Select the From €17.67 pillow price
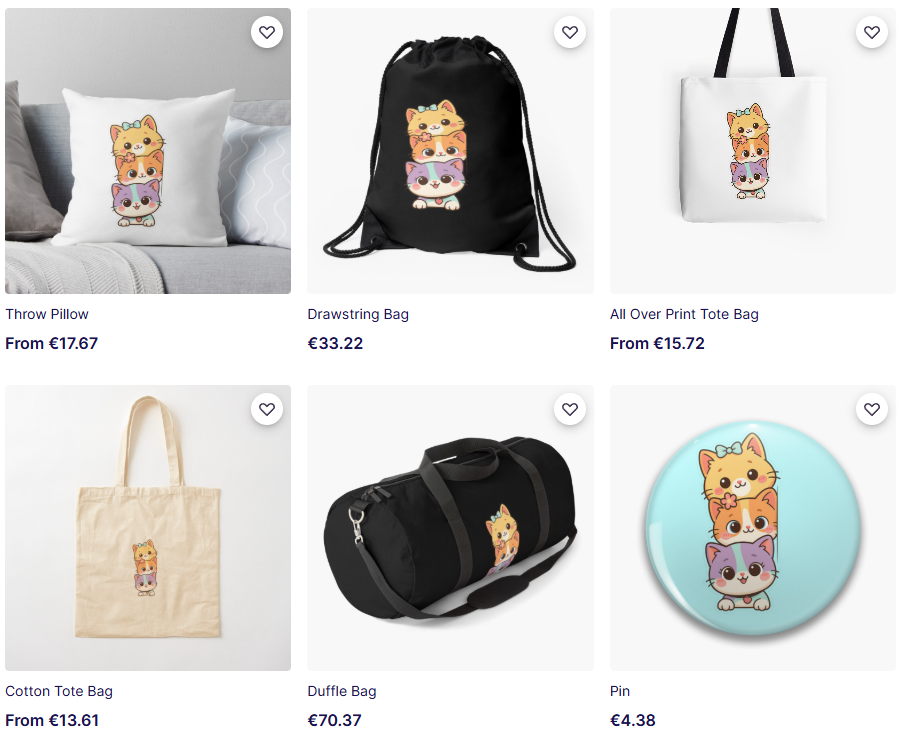The height and width of the screenshot is (749, 901). click(x=52, y=343)
